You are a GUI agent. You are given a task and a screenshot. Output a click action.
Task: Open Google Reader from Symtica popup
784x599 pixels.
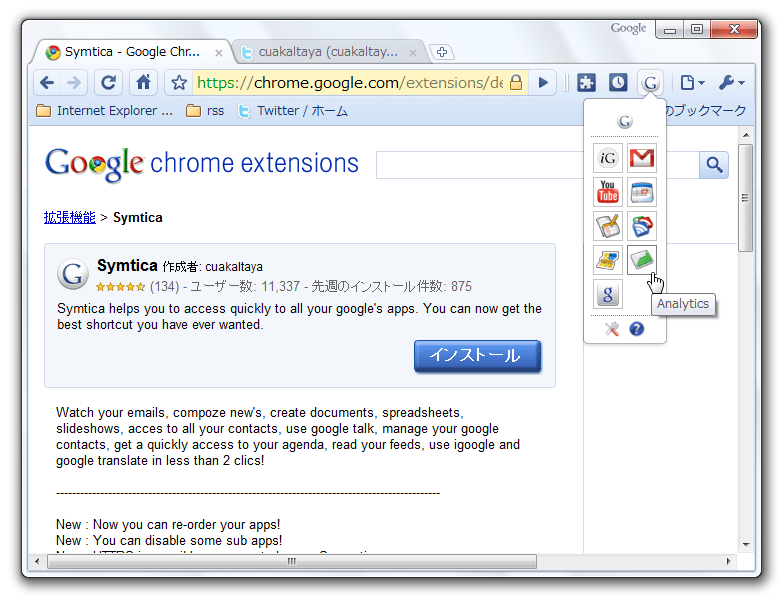(642, 226)
